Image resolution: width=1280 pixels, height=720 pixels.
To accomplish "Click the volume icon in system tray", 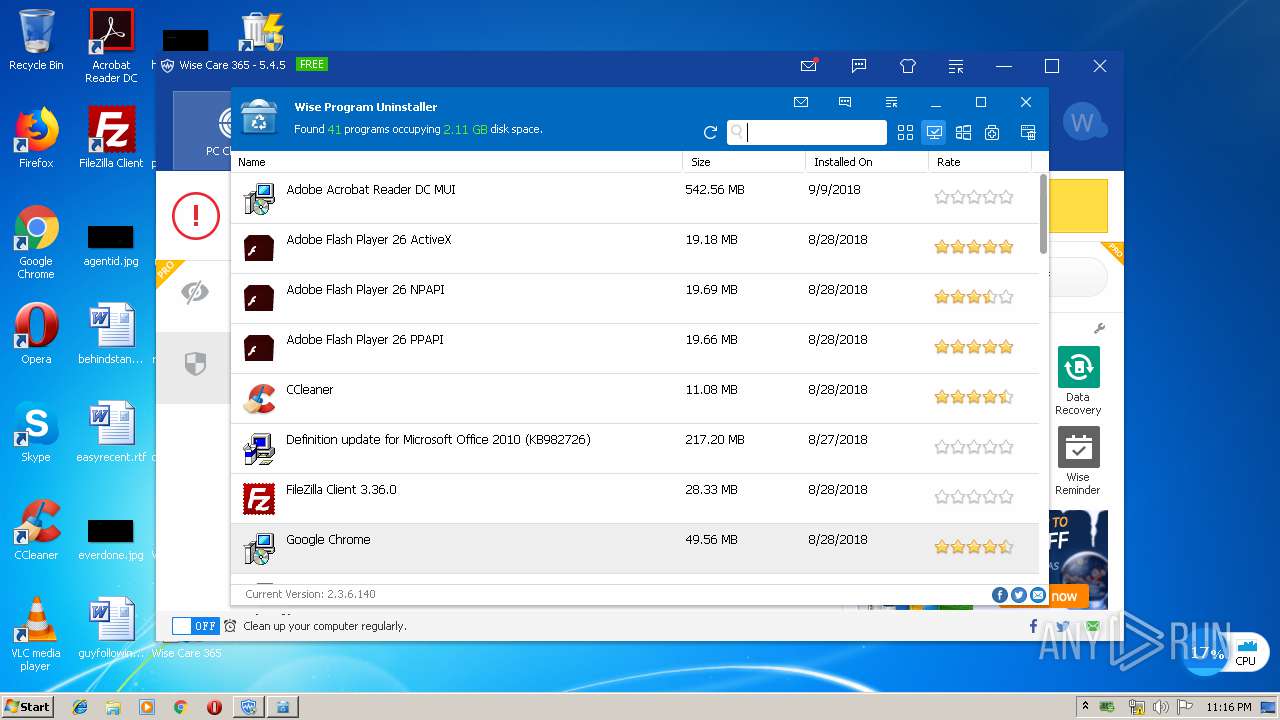I will tap(1161, 706).
